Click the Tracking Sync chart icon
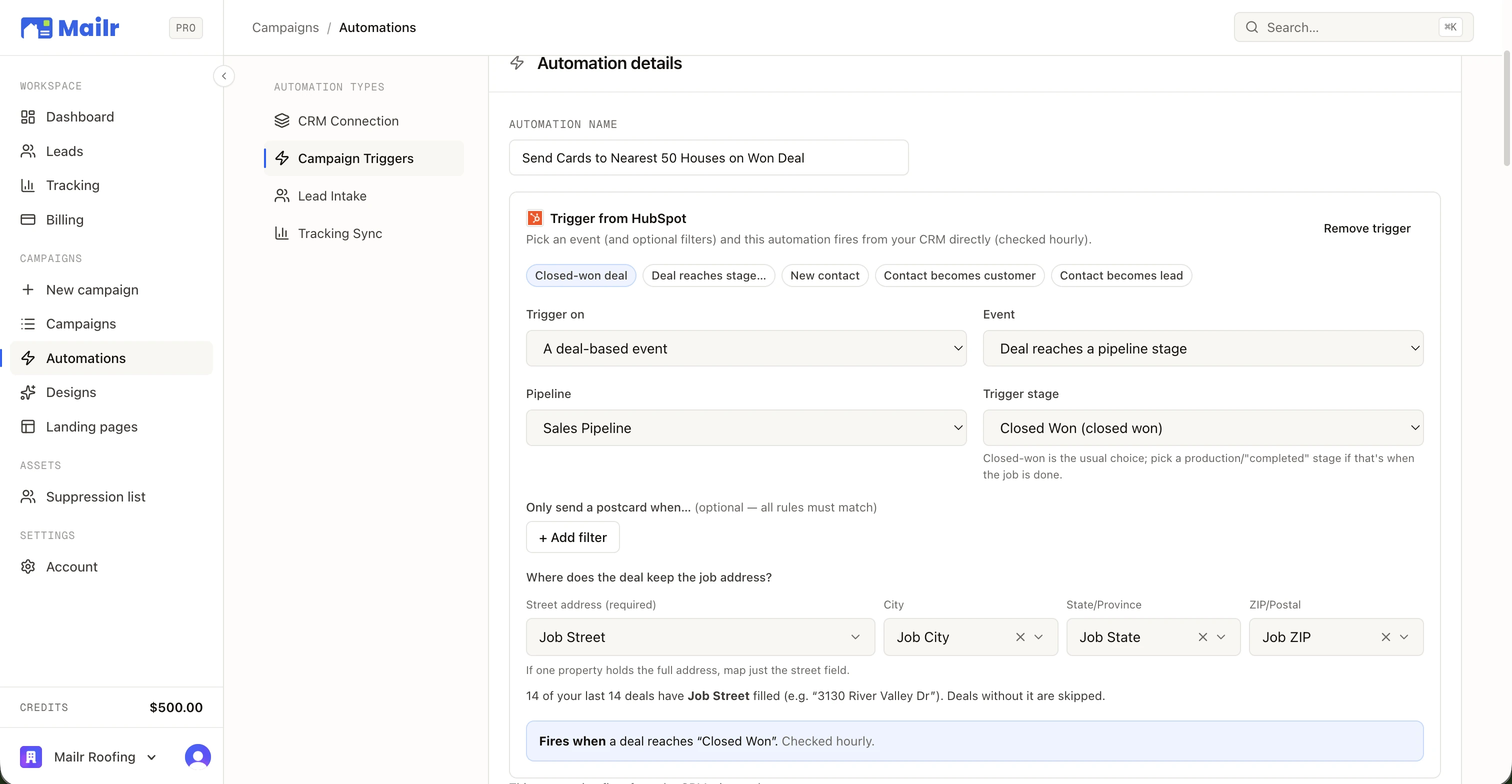The height and width of the screenshot is (784, 1512). coord(281,233)
